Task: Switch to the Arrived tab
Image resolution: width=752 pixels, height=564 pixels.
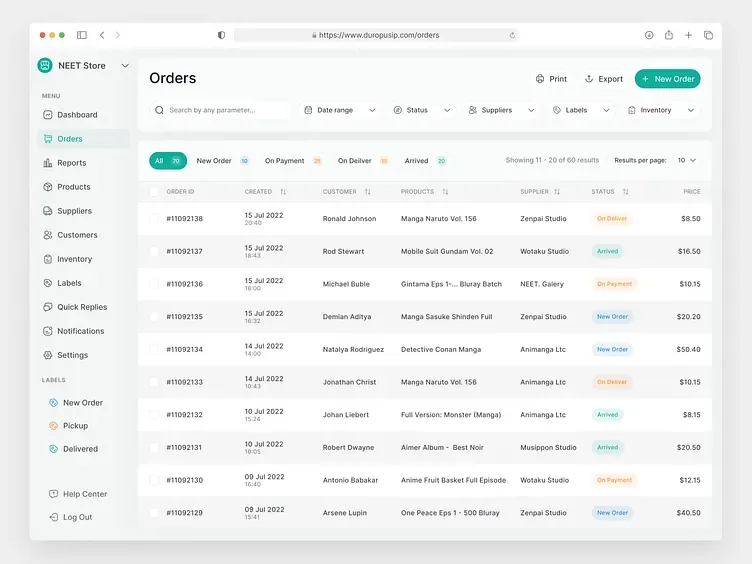Action: pos(426,161)
